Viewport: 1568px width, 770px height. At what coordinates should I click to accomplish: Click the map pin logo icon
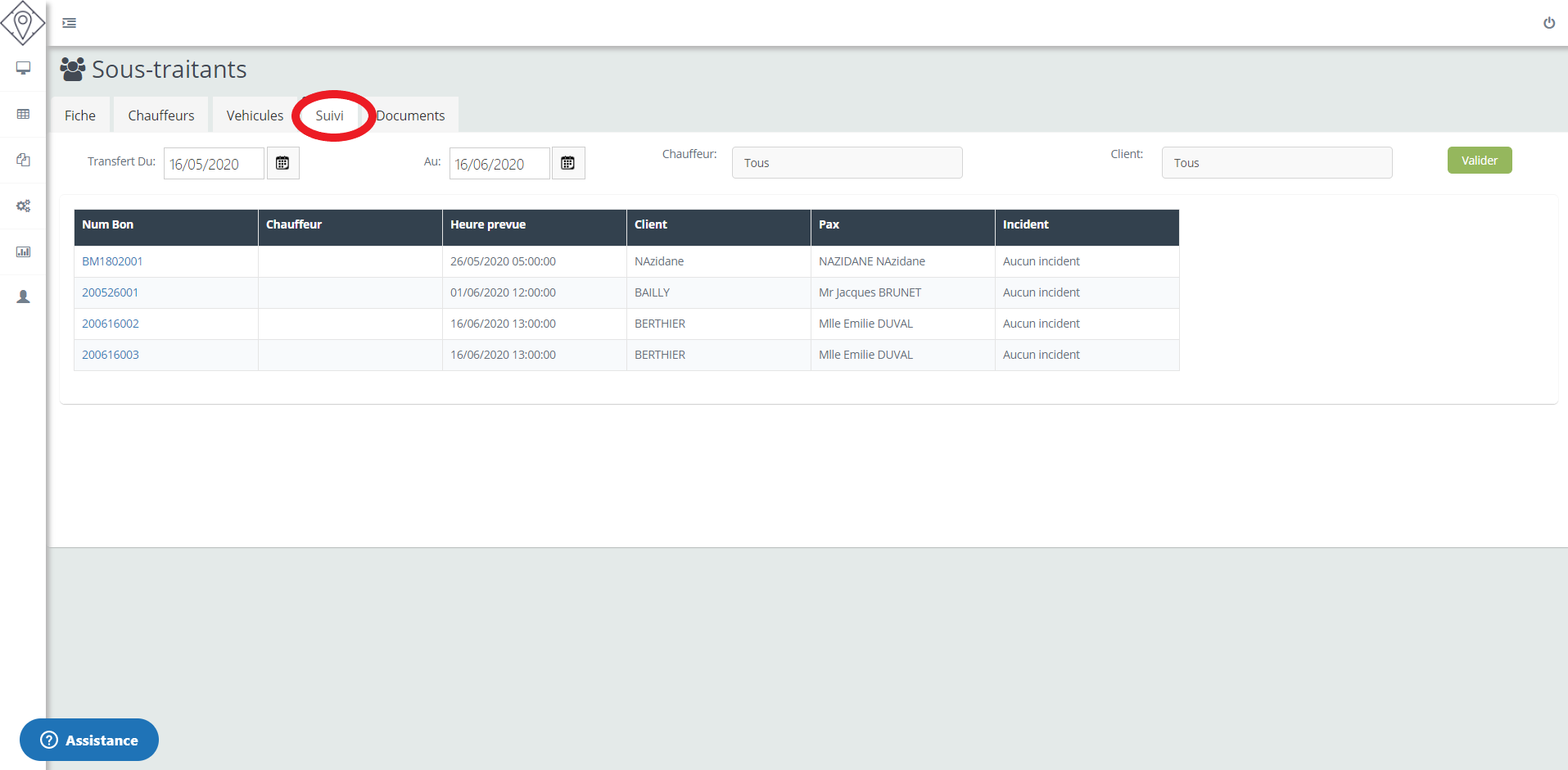[23, 23]
